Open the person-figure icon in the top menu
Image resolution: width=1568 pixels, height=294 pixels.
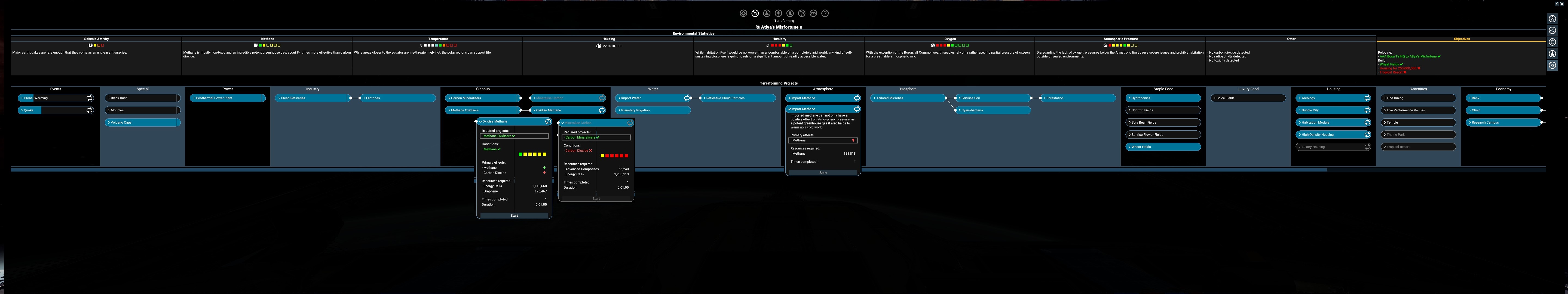[x=779, y=13]
